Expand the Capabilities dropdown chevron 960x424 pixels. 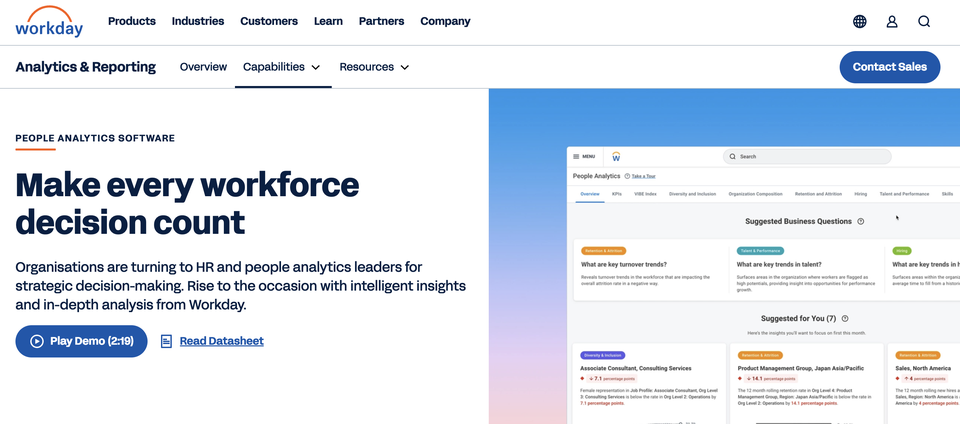coord(316,67)
